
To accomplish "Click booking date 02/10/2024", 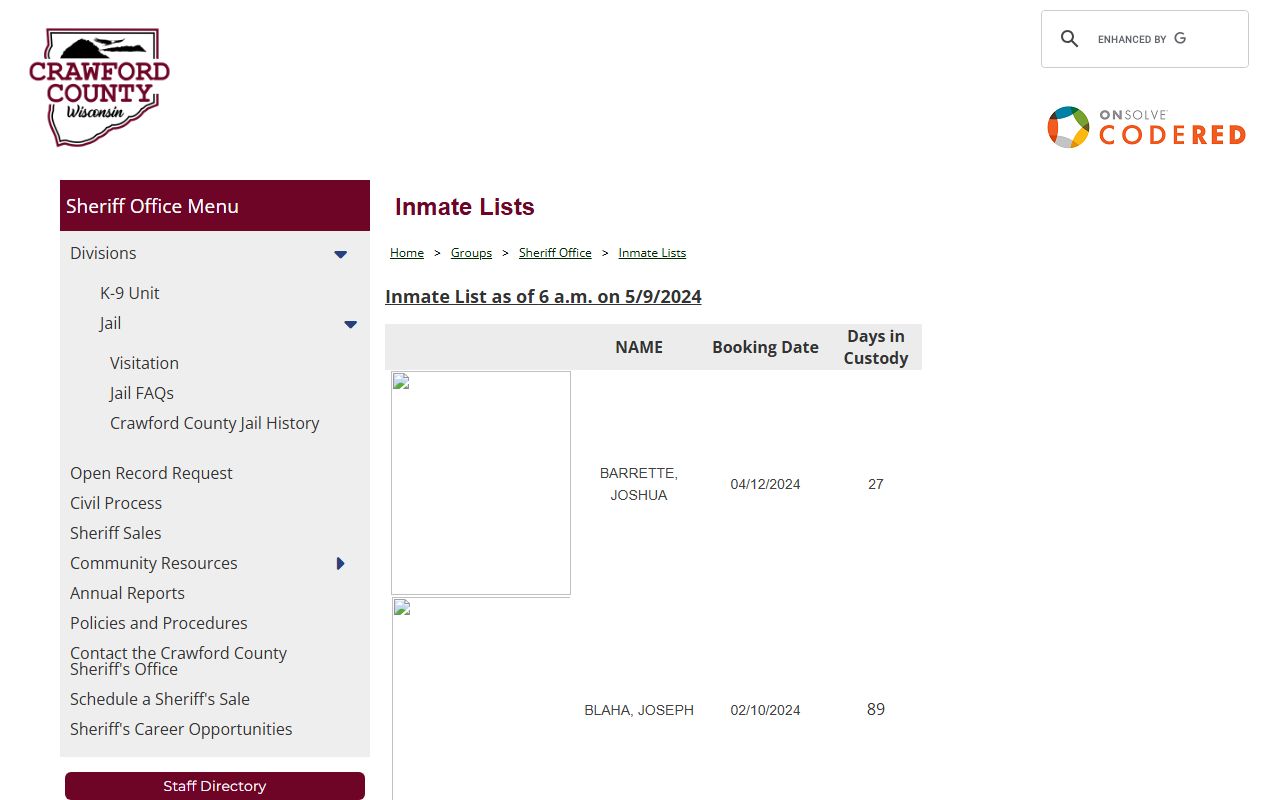I will tap(765, 710).
